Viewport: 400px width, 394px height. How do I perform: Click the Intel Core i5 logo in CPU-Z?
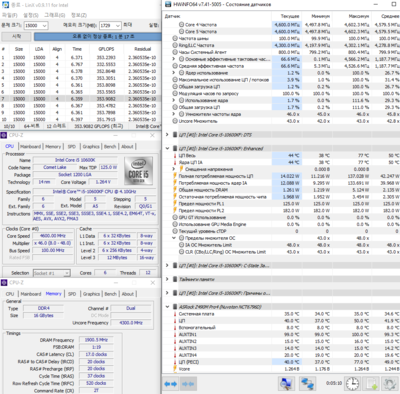click(138, 171)
